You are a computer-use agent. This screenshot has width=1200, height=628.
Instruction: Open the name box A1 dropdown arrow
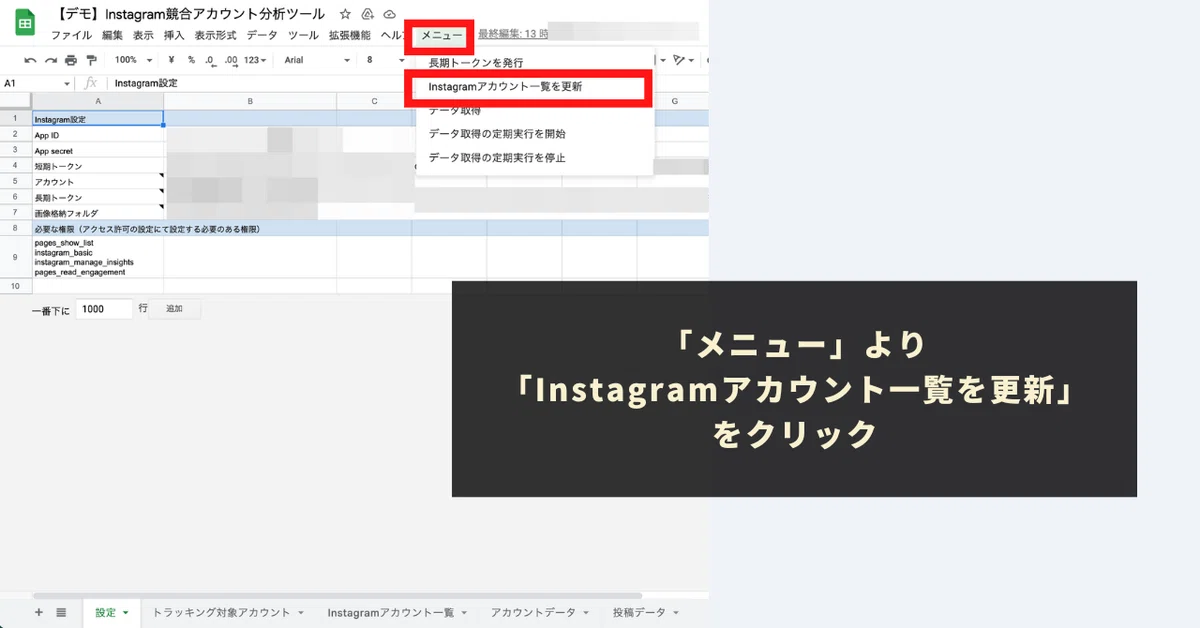point(67,83)
